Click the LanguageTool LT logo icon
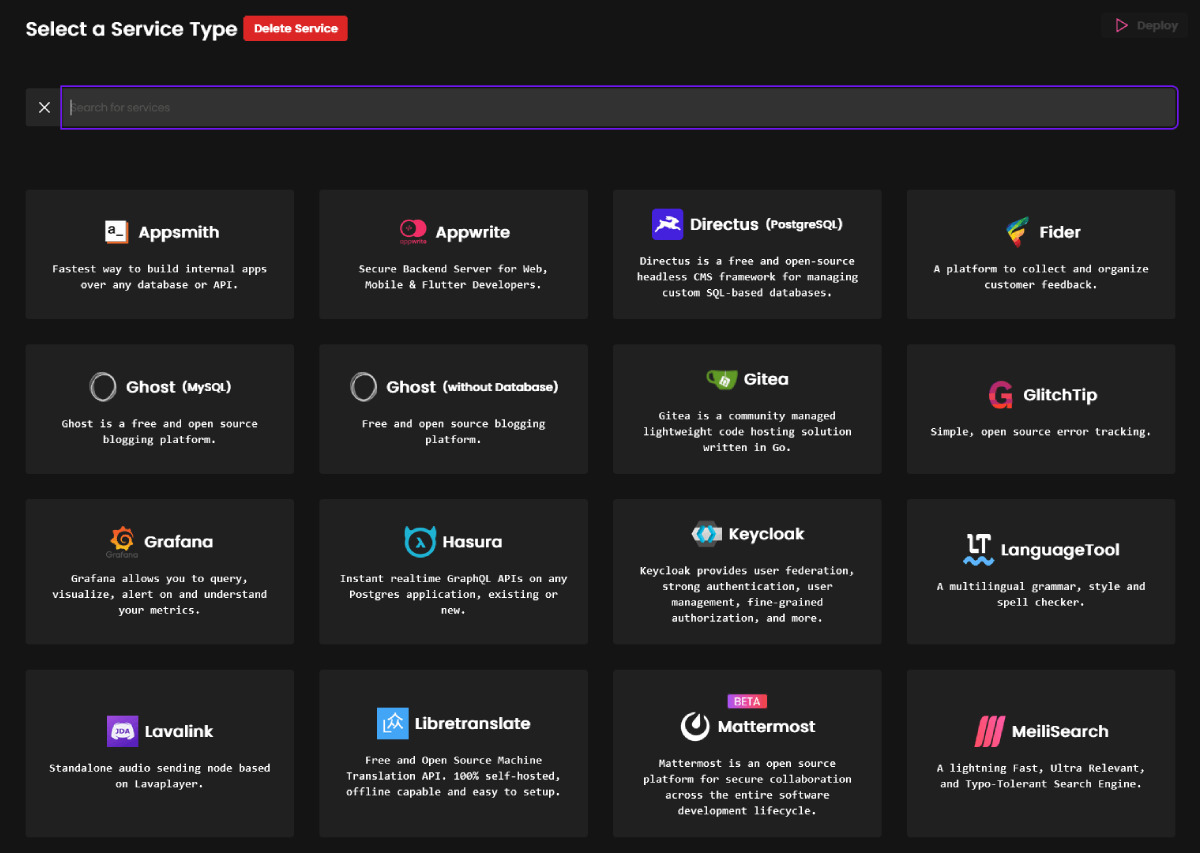 pos(978,550)
